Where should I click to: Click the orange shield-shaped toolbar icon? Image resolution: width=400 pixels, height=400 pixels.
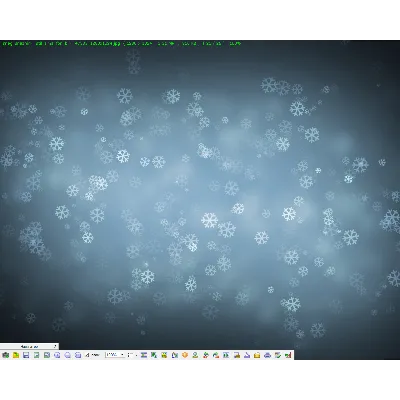185,355
